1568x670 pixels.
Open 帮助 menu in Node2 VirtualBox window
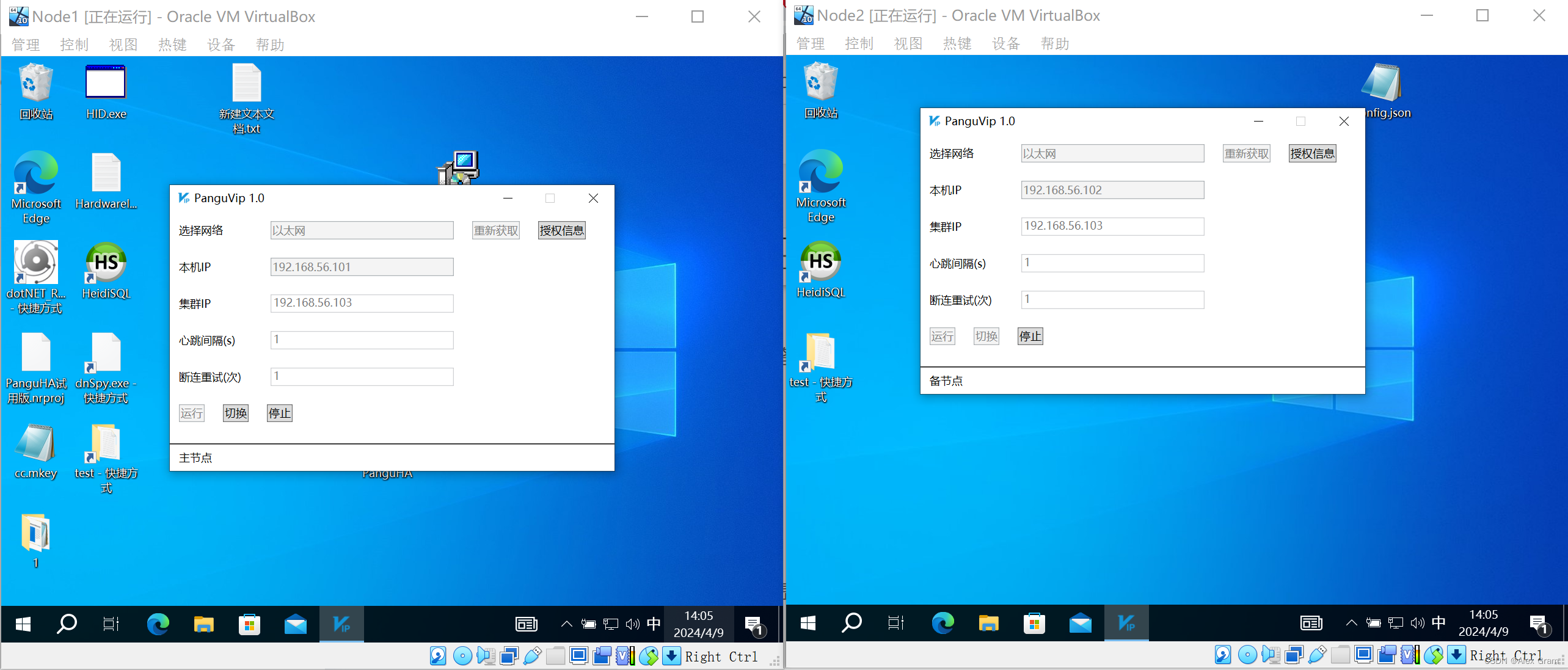pos(1055,43)
